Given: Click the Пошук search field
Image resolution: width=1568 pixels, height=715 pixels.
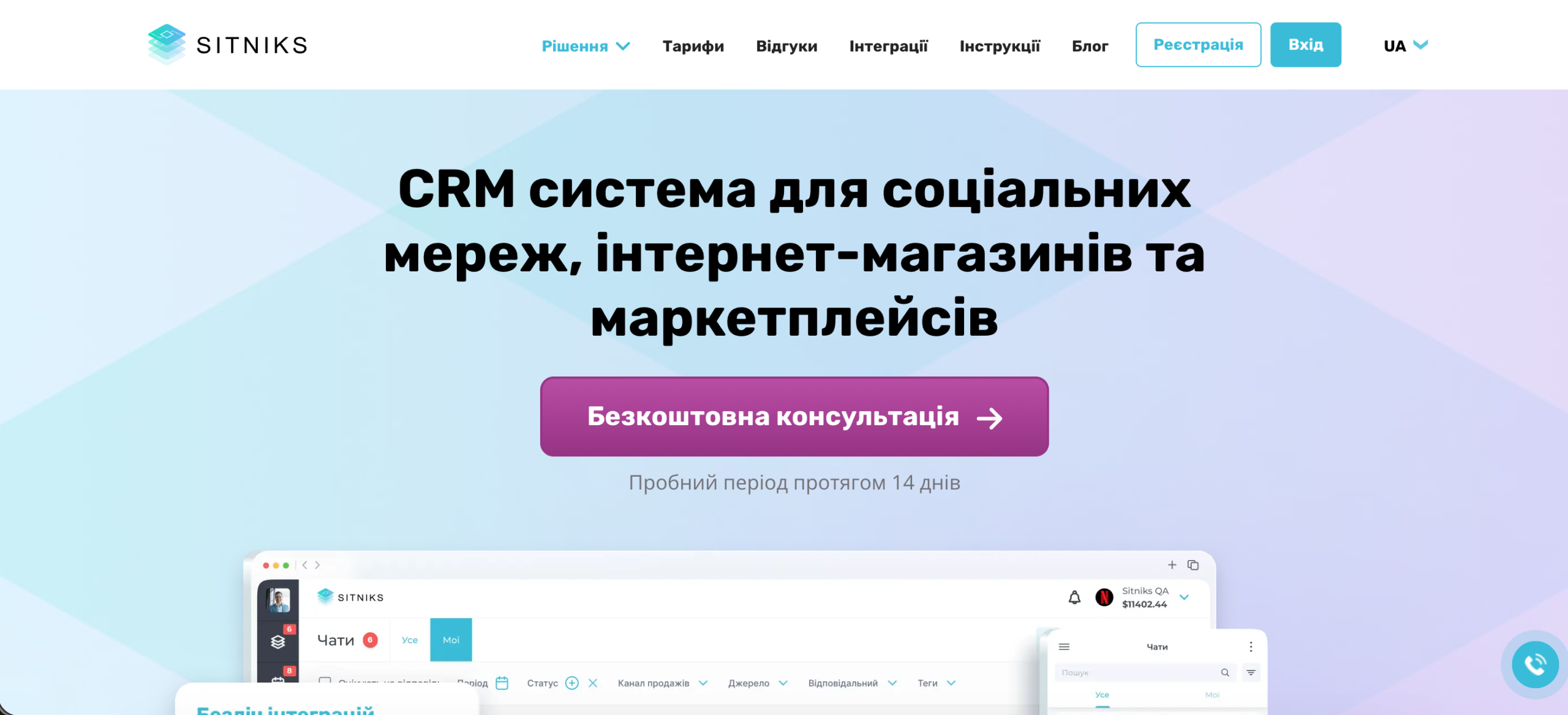Looking at the screenshot, I should tap(1145, 673).
